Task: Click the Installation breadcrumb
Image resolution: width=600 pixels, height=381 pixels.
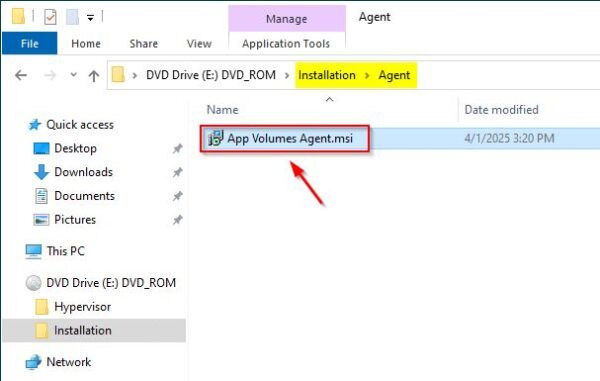Action: click(x=327, y=75)
